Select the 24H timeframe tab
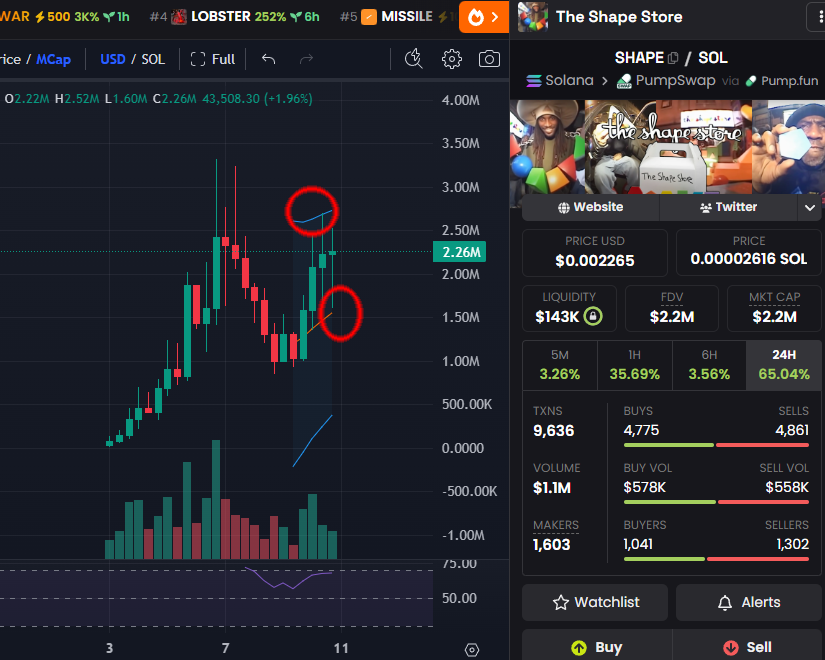This screenshot has width=825, height=660. coord(783,365)
